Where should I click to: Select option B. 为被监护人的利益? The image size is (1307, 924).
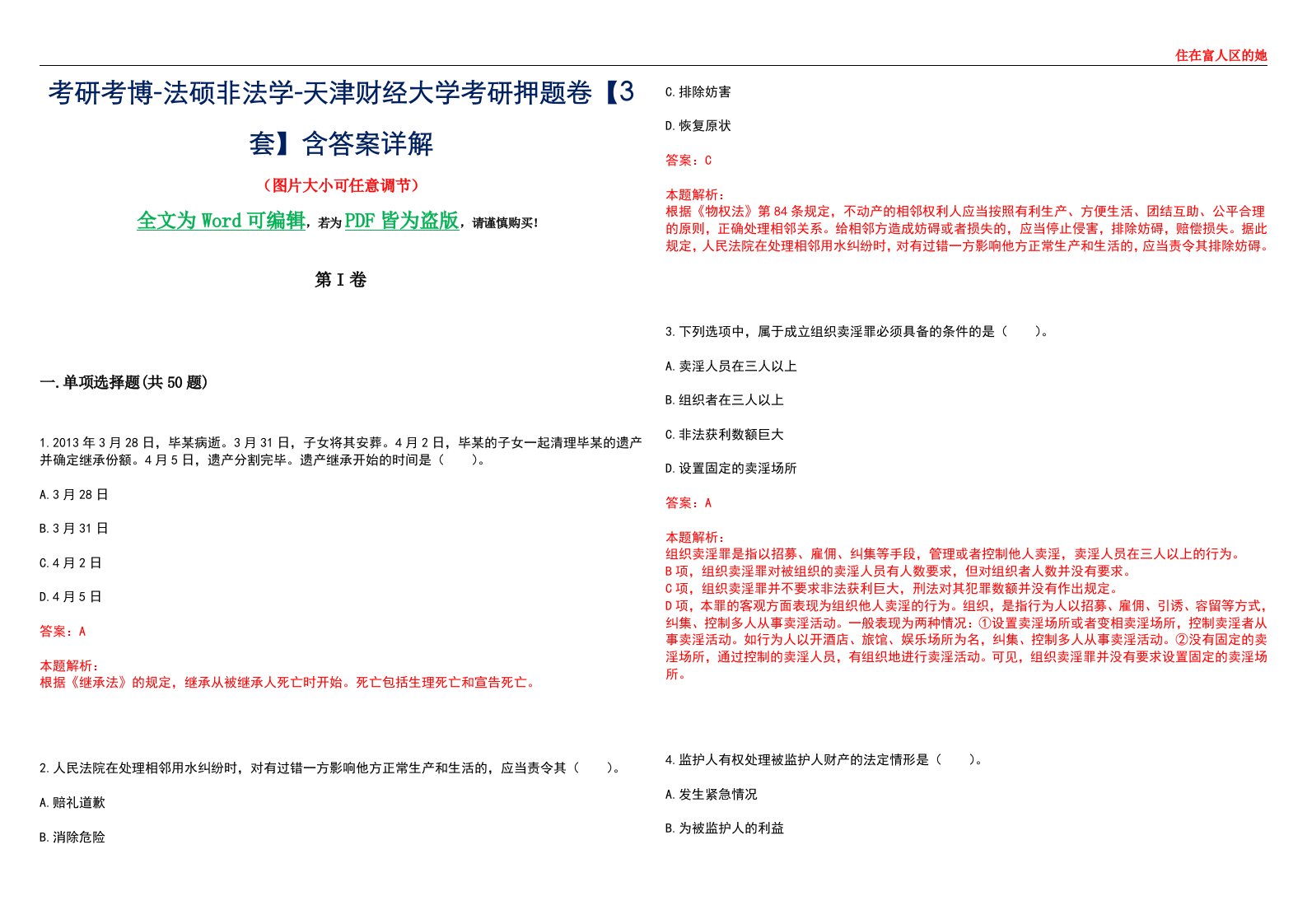(x=725, y=828)
